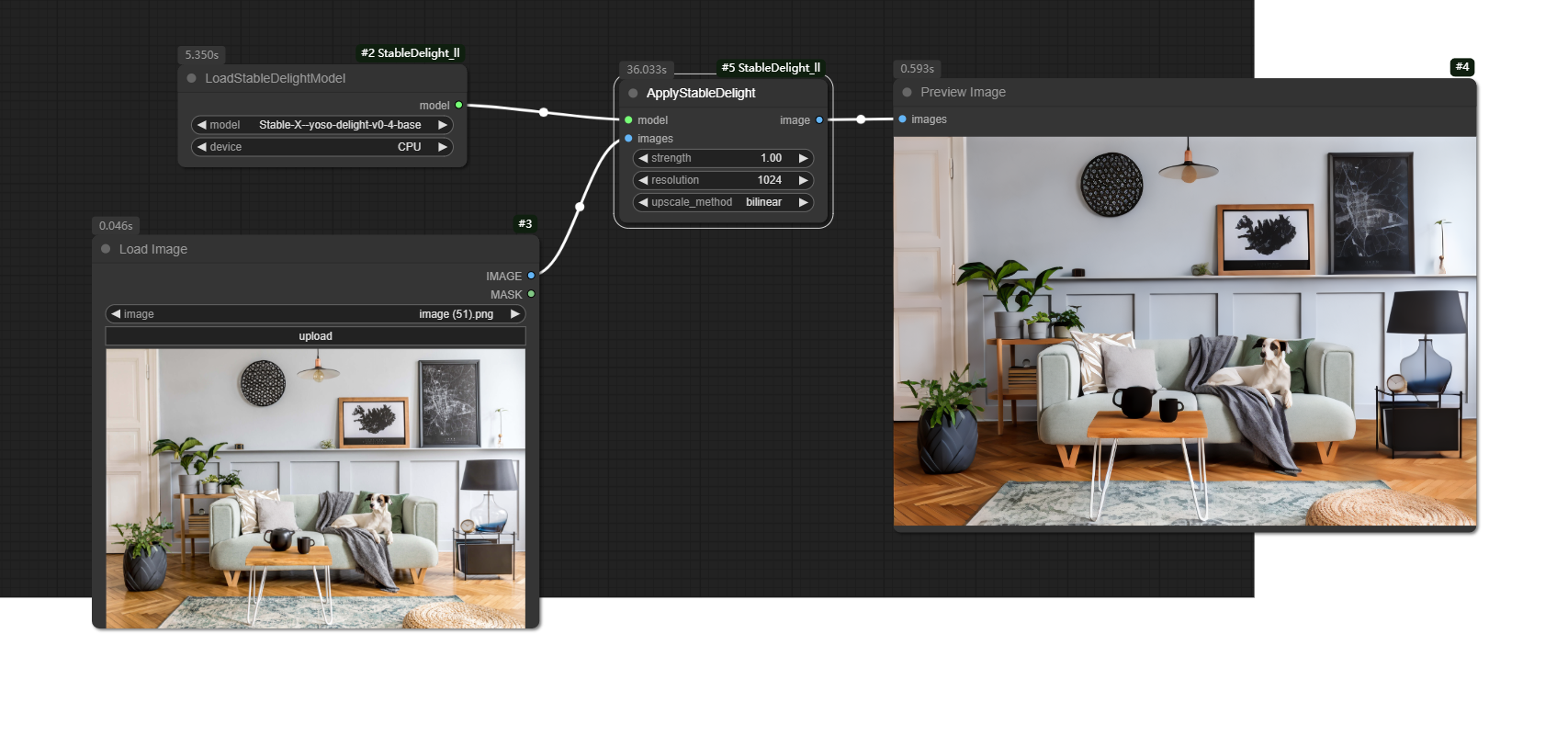The width and height of the screenshot is (1568, 747).
Task: Open the image file dropdown showing image (51).png
Action: (x=316, y=314)
